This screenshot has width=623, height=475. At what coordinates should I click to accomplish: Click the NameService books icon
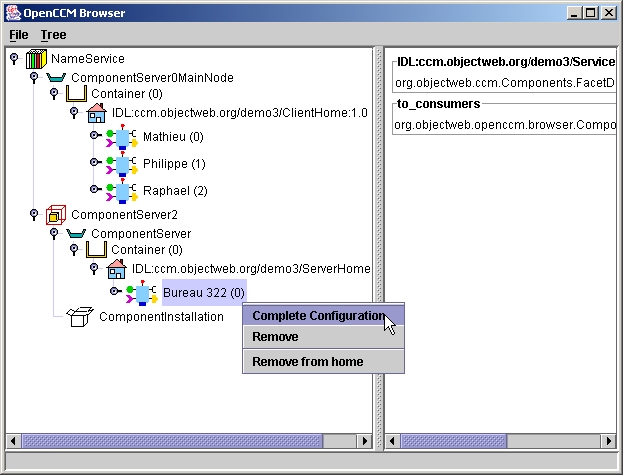36,59
